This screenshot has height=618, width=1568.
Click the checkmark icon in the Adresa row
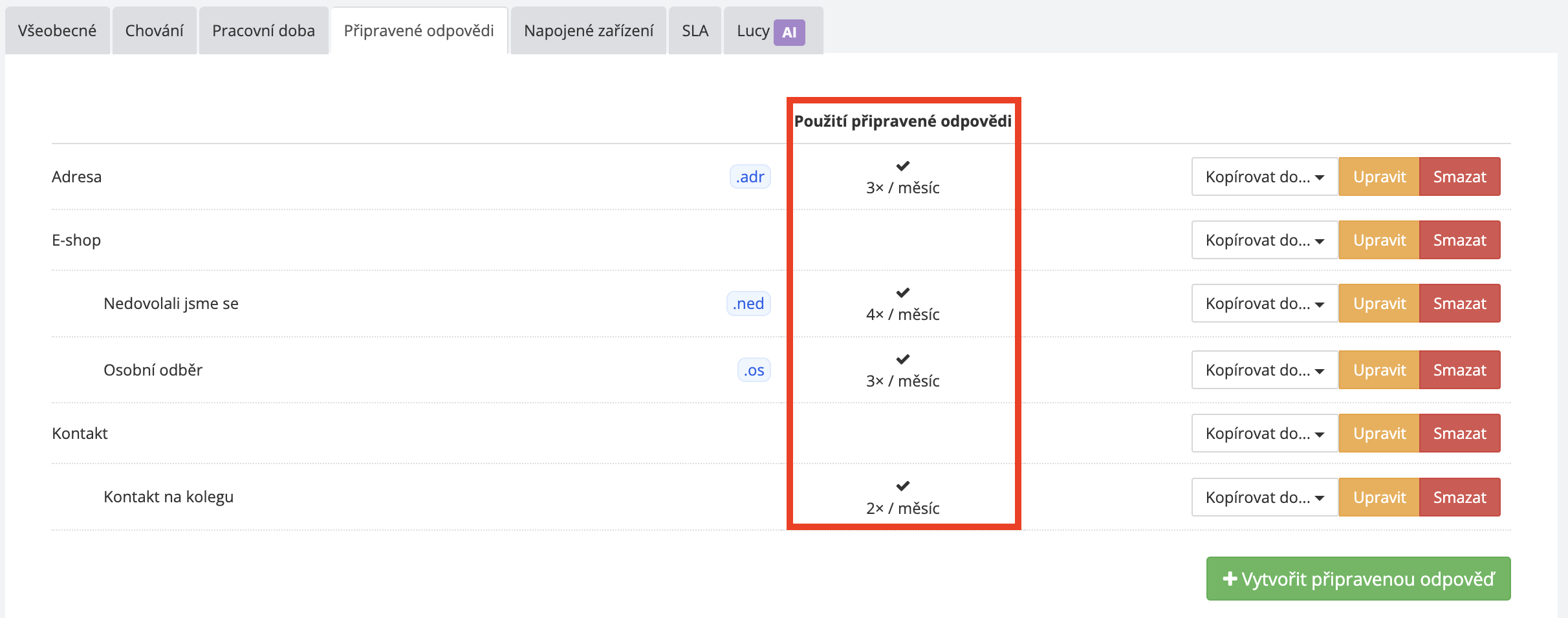click(903, 166)
